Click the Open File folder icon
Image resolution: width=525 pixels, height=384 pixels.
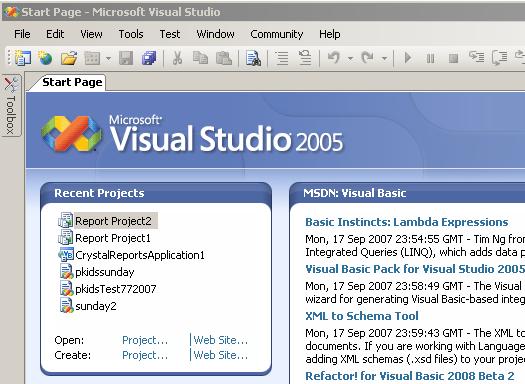coord(69,58)
